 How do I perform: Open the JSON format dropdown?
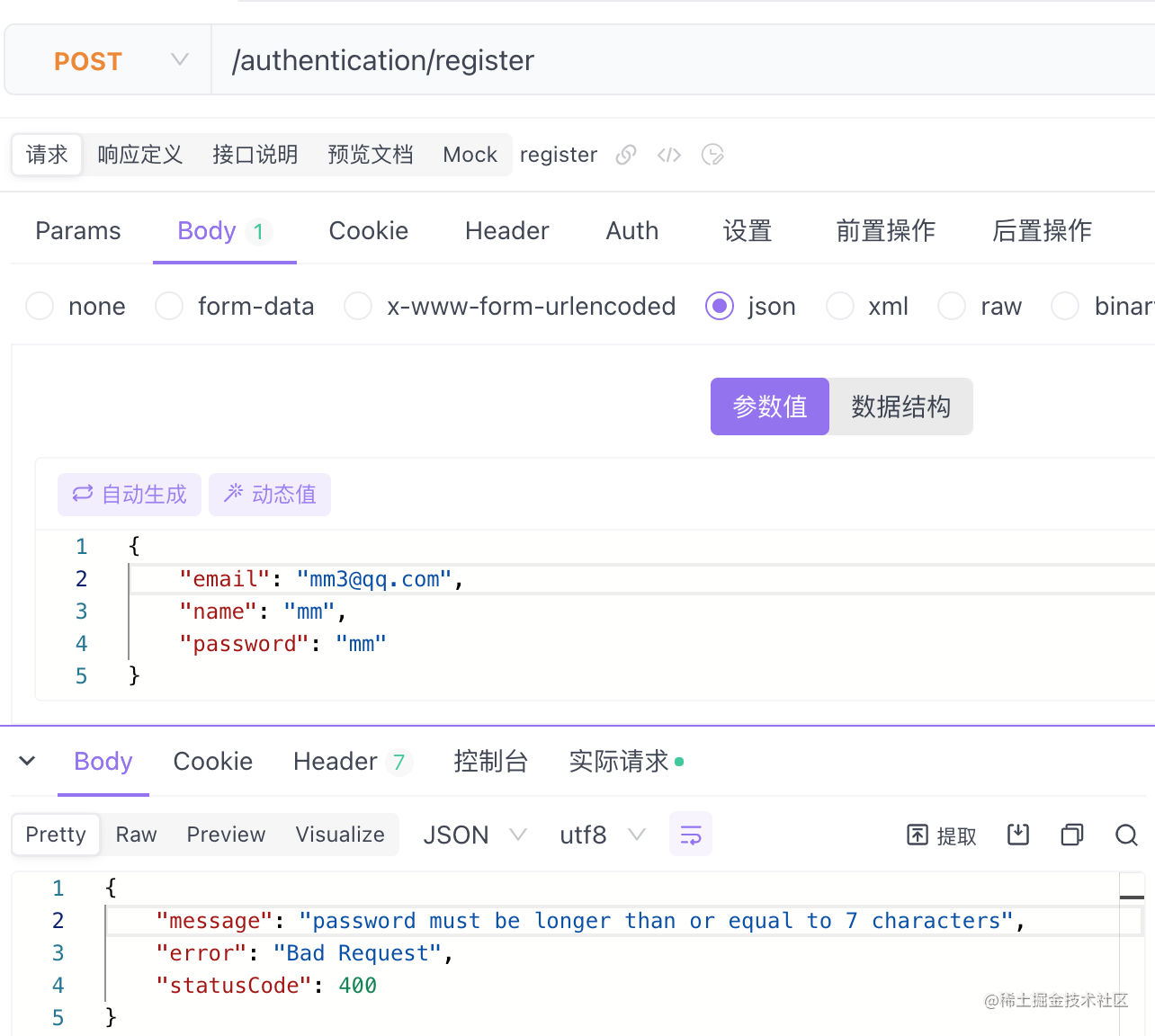tap(475, 835)
